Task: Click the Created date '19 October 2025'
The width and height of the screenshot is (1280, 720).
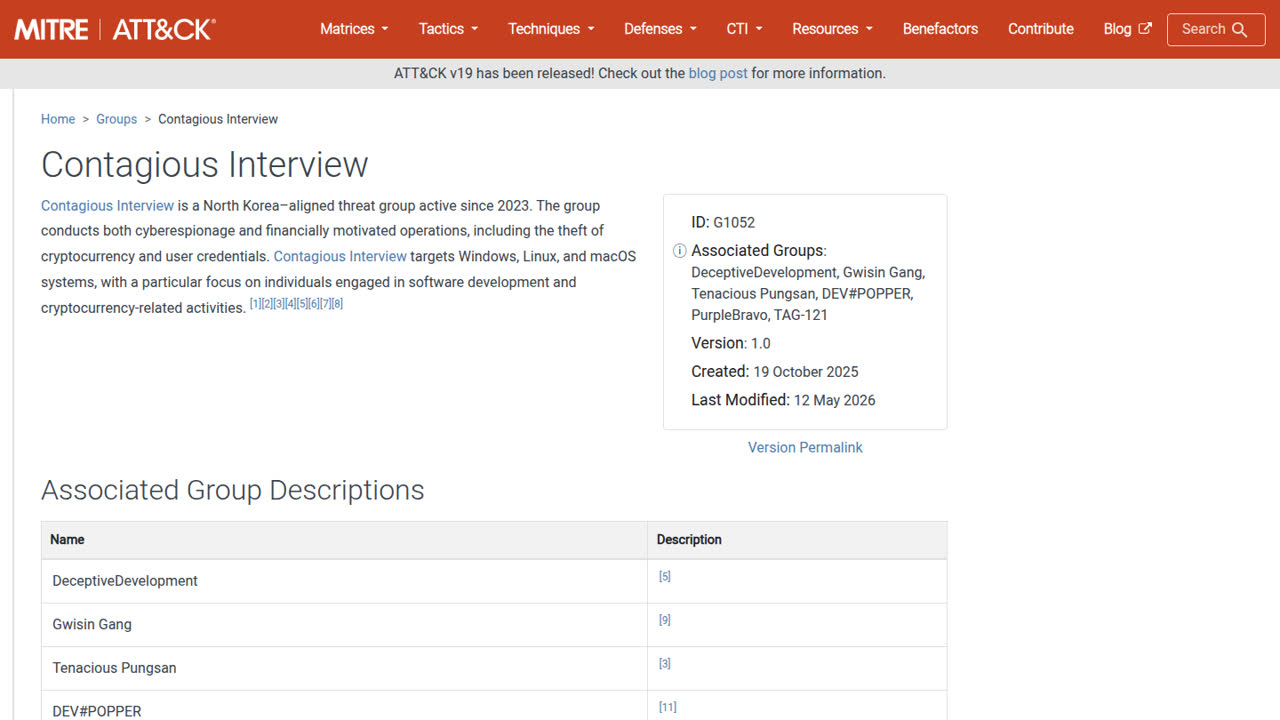Action: point(806,372)
